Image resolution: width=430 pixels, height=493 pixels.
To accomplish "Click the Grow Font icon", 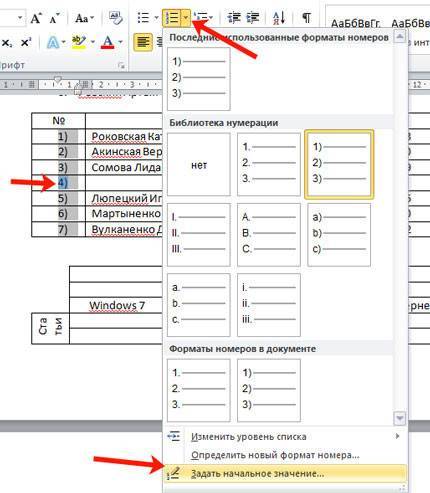I will (x=36, y=18).
